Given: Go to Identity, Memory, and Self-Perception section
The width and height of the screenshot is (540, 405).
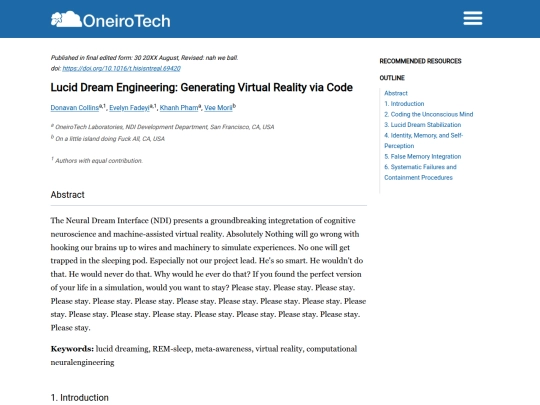Looking at the screenshot, I should [424, 141].
